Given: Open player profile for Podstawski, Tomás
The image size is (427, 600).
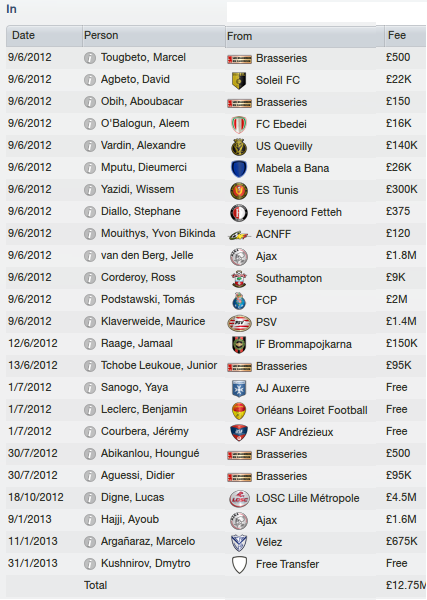Looking at the screenshot, I should (148, 299).
